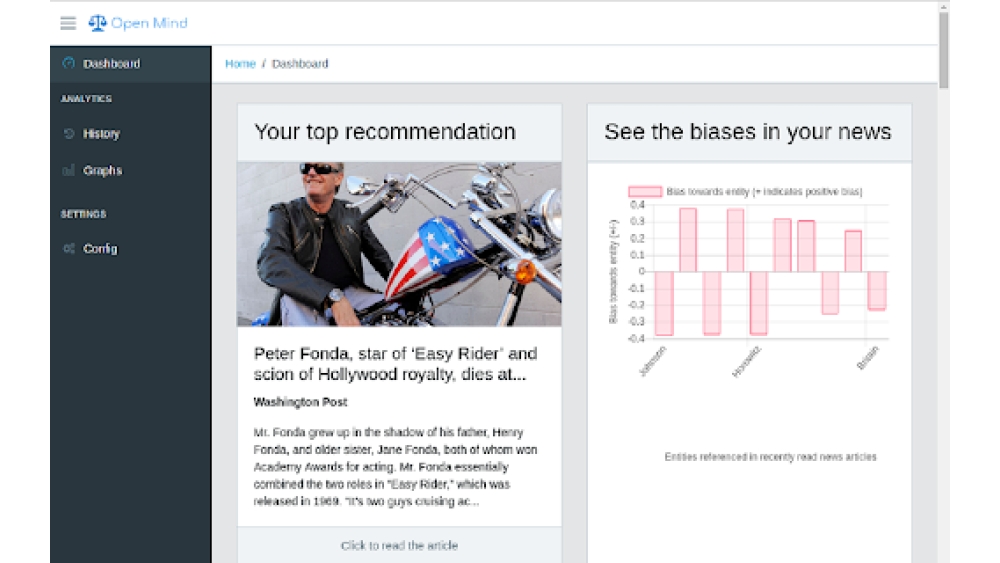Viewport: 1000px width, 563px height.
Task: Open Config settings in the sidebar
Action: [x=100, y=249]
